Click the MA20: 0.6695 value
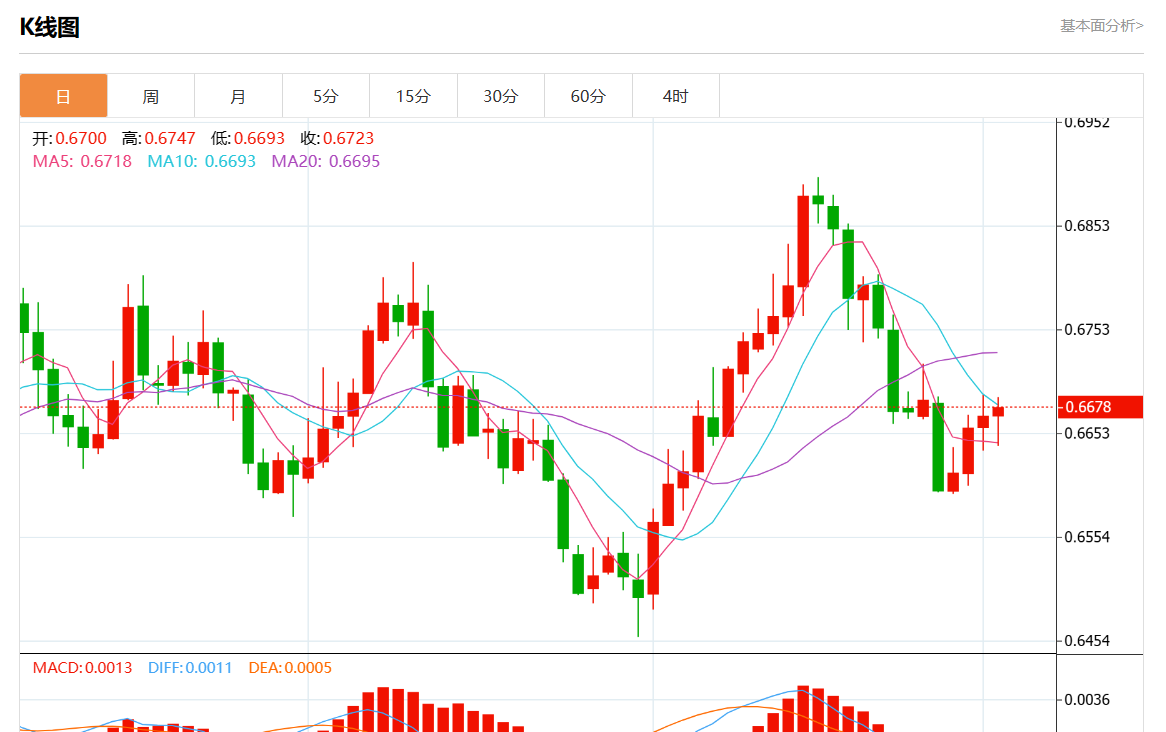Viewport: 1166px width, 732px height. (326, 161)
